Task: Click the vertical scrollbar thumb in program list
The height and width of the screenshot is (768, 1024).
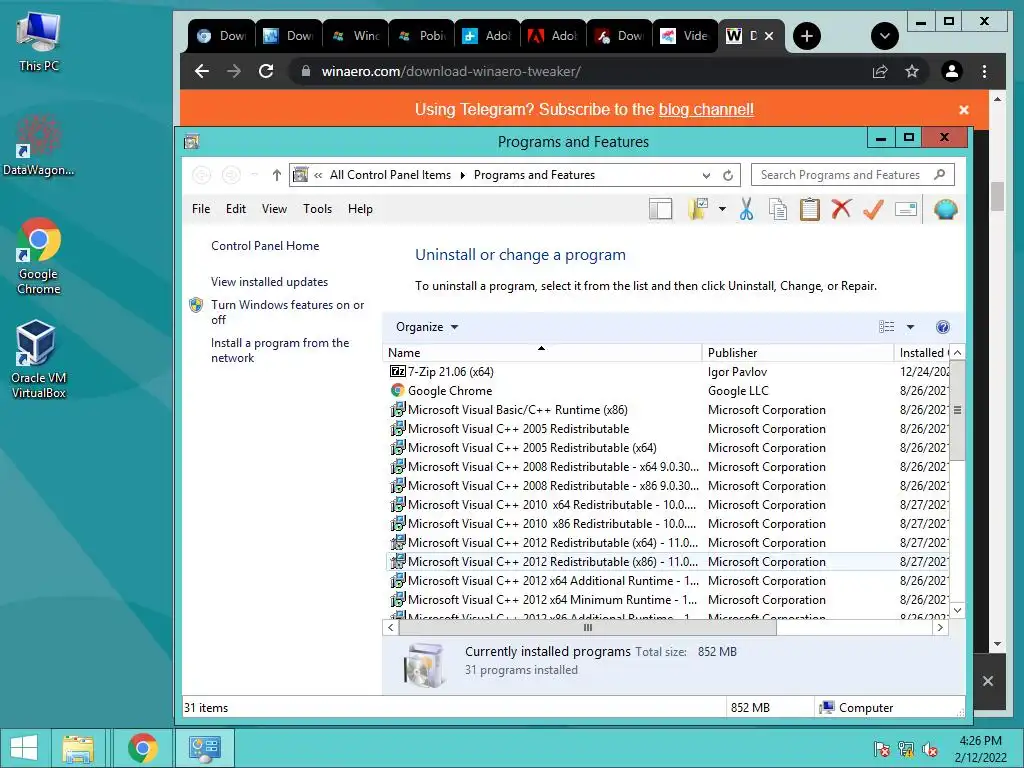Action: (x=957, y=410)
